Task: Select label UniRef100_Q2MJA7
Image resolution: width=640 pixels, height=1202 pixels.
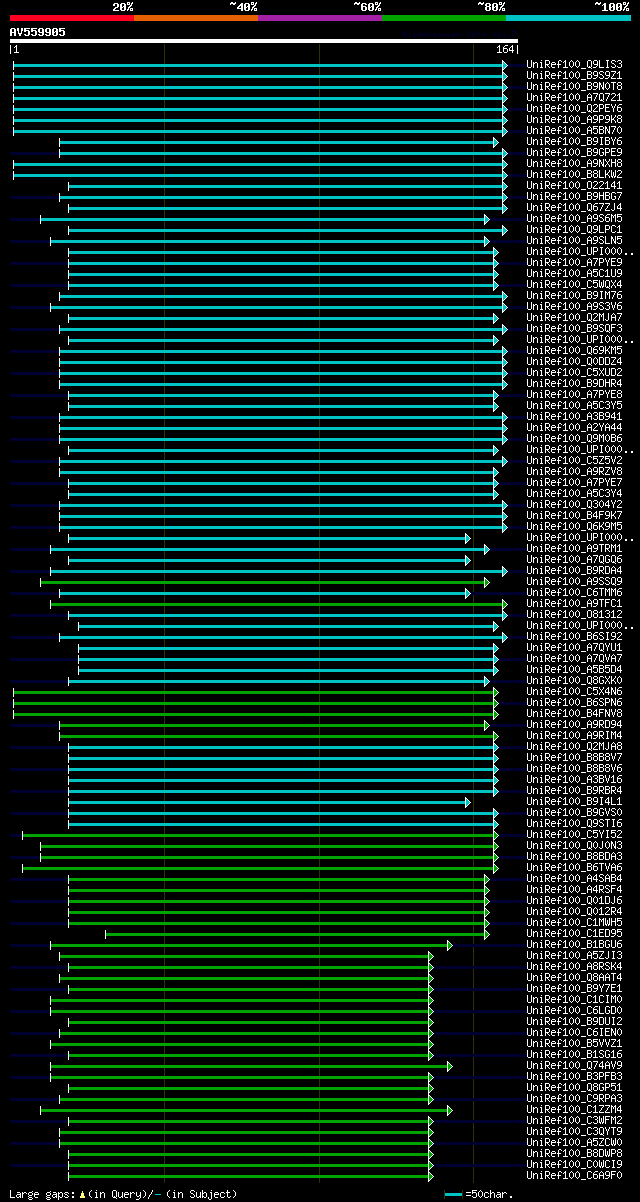Action: 575,318
